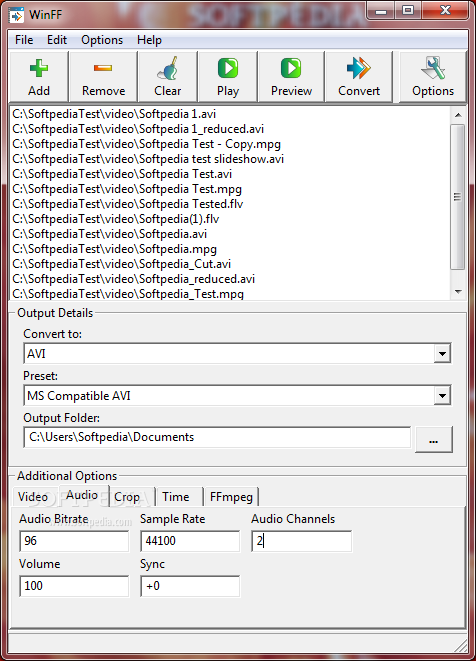The height and width of the screenshot is (661, 476).
Task: Click the WinFF title bar app icon
Action: point(17,15)
